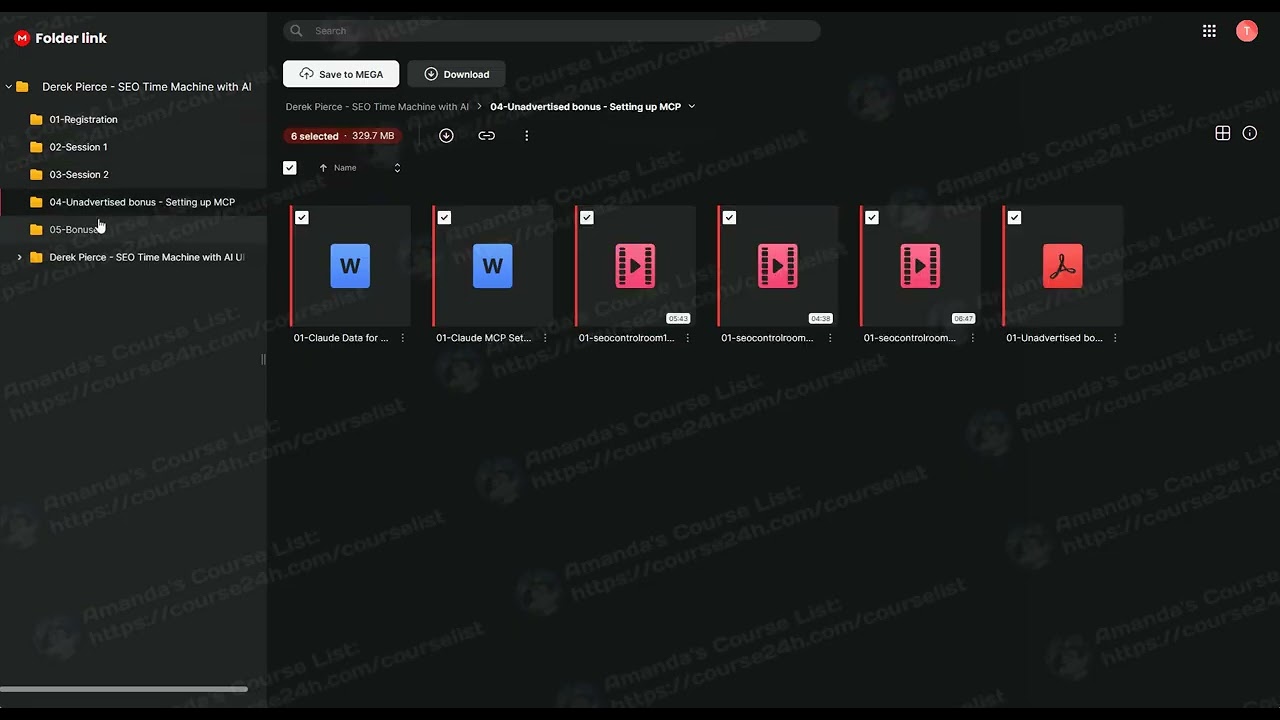Open options dots for 01-Claude Data for file
This screenshot has width=1280, height=720.
pos(403,338)
